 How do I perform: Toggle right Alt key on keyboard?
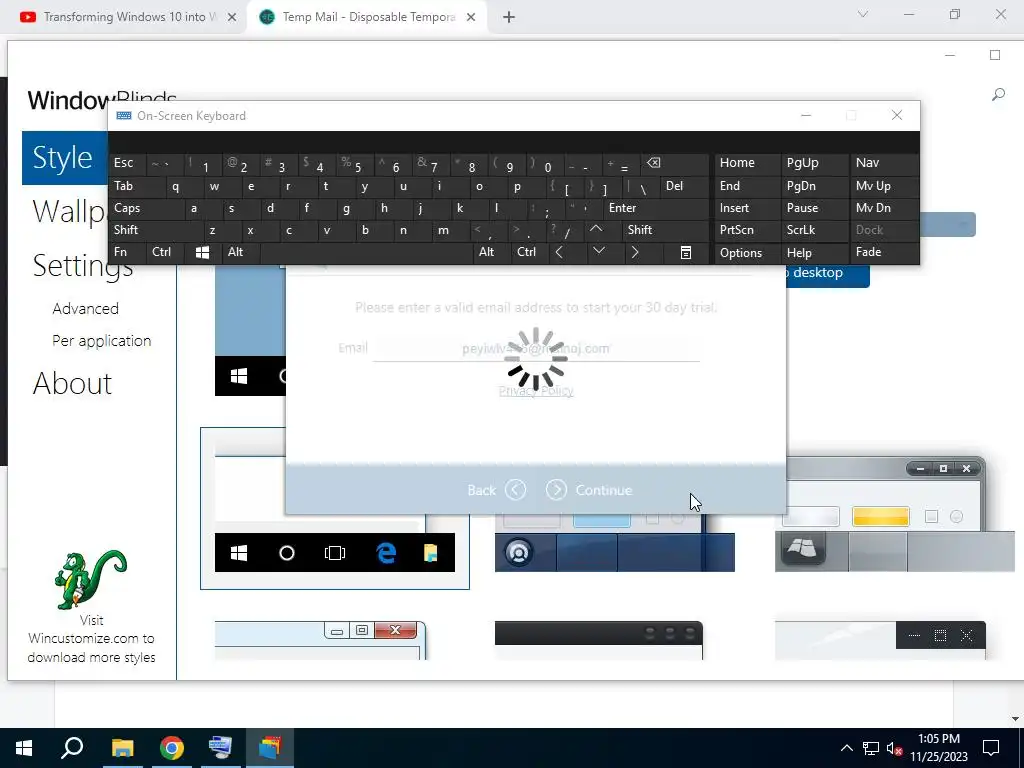point(492,253)
